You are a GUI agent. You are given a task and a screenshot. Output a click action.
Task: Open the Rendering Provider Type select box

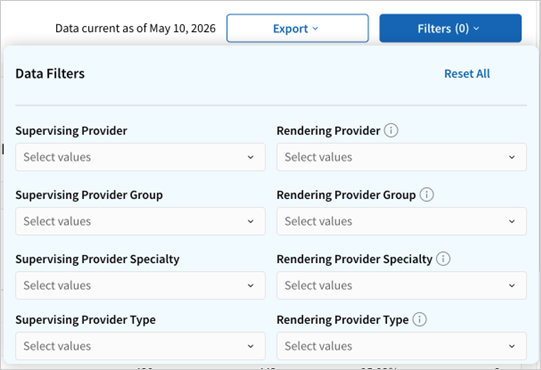click(x=401, y=346)
